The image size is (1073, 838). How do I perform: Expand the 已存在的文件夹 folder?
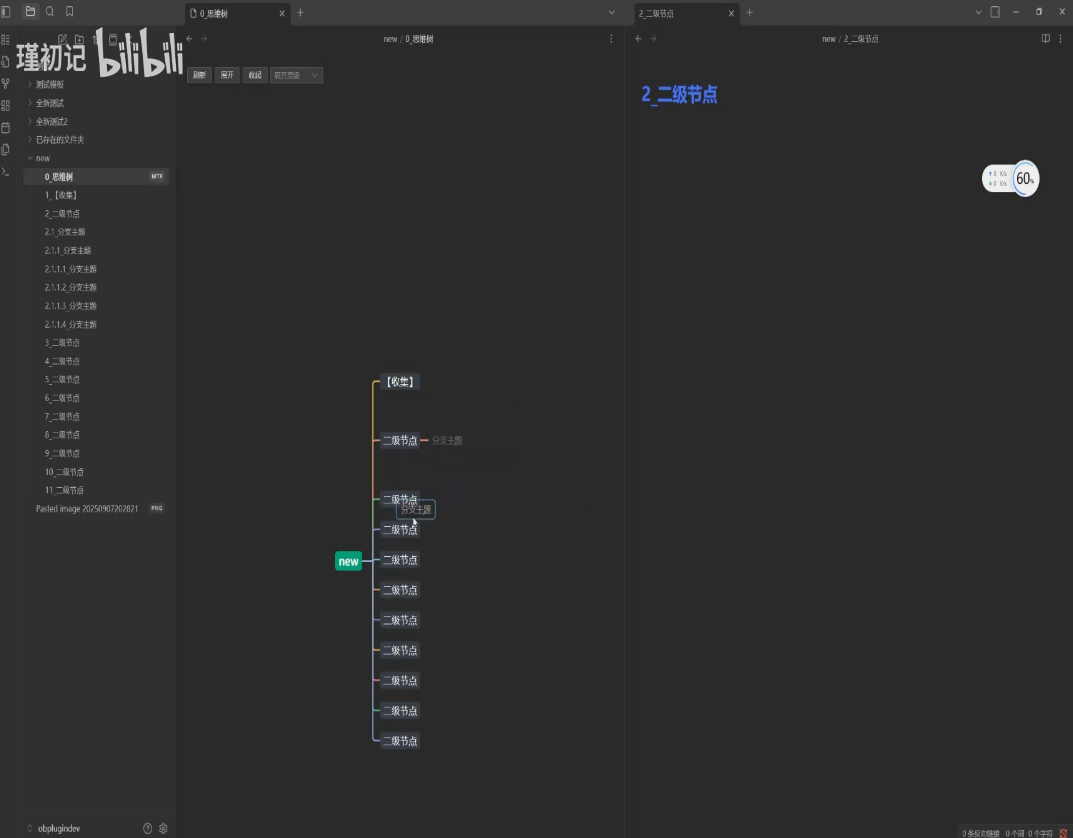(30, 140)
